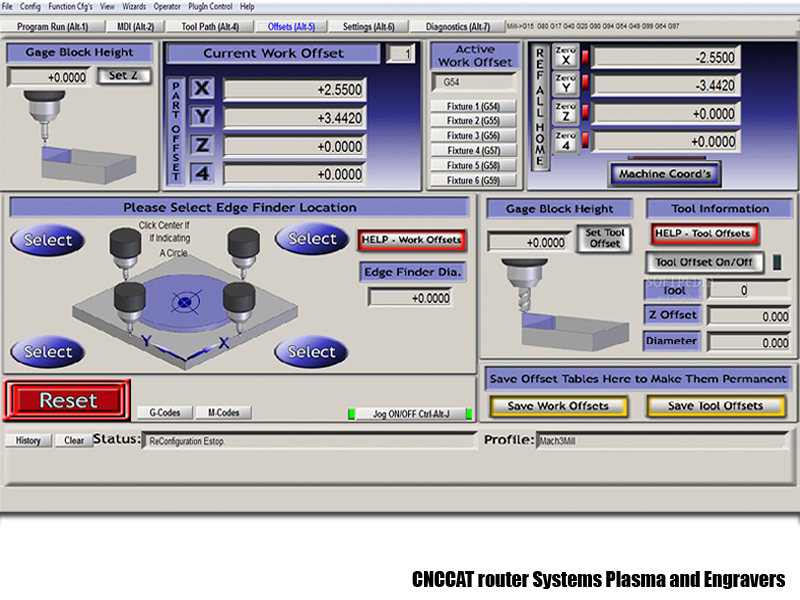Open the Function Cfg's menu

click(x=71, y=6)
